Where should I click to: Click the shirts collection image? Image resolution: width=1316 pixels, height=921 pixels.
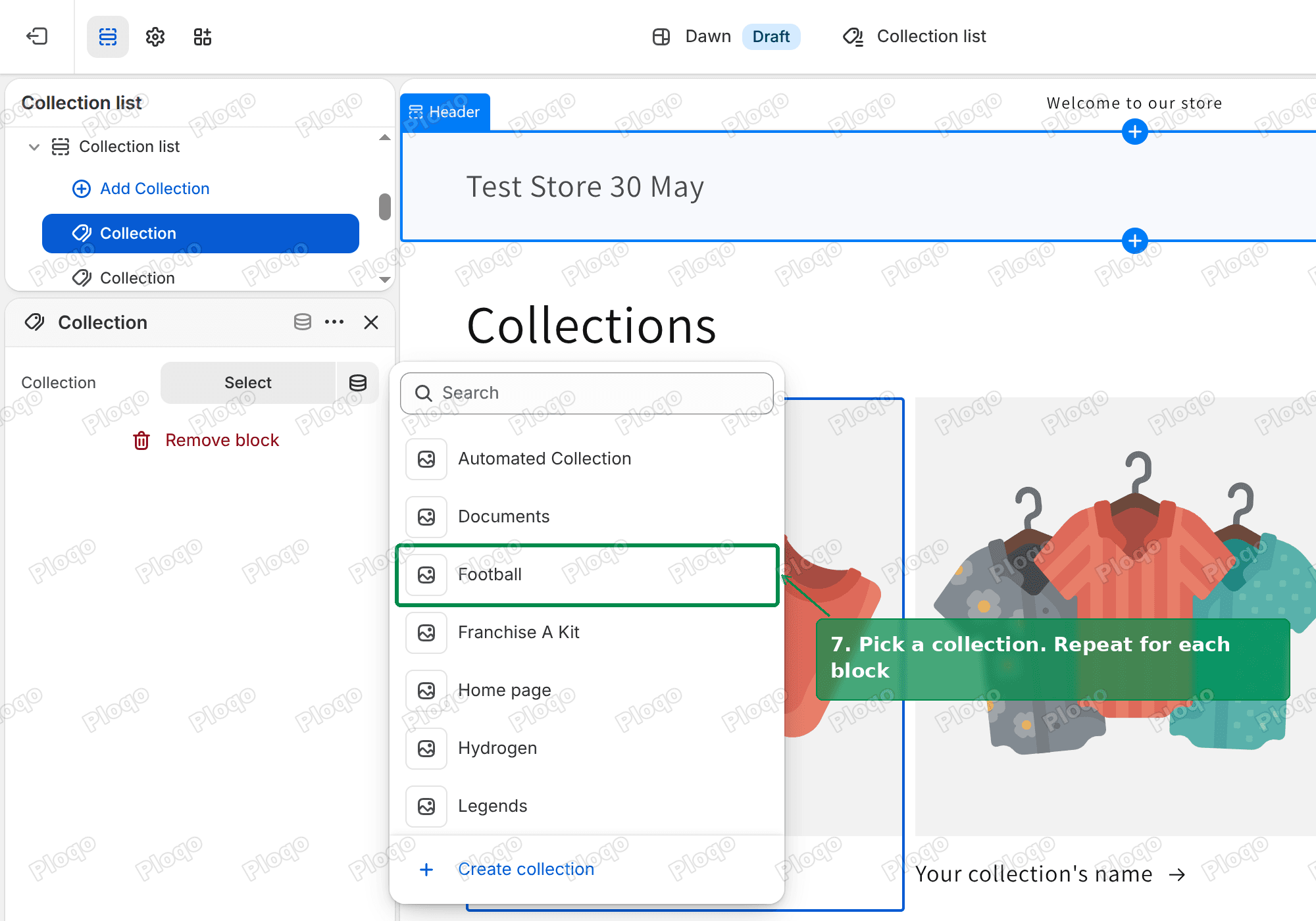click(1115, 616)
